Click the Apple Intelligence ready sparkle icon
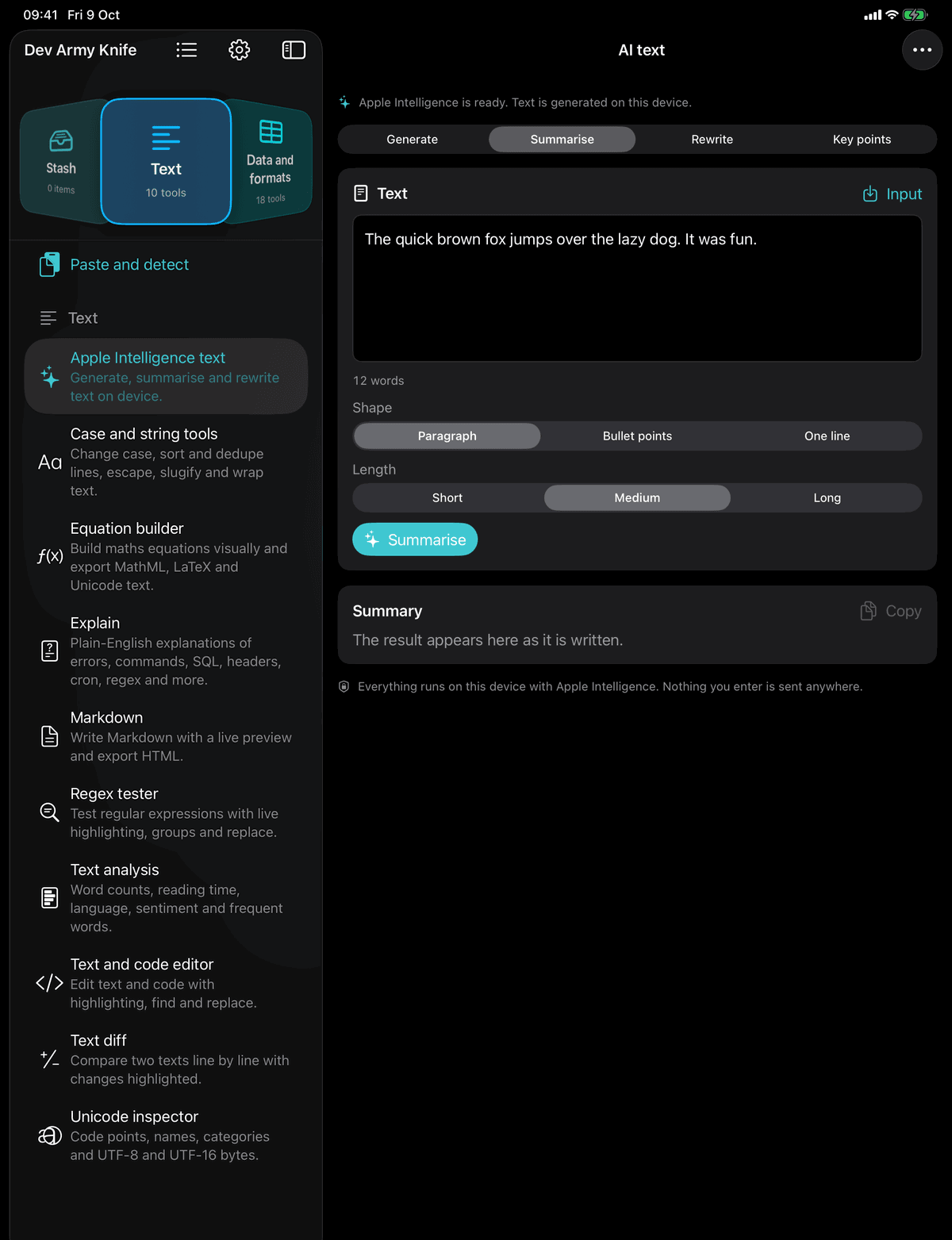 pyautogui.click(x=344, y=102)
